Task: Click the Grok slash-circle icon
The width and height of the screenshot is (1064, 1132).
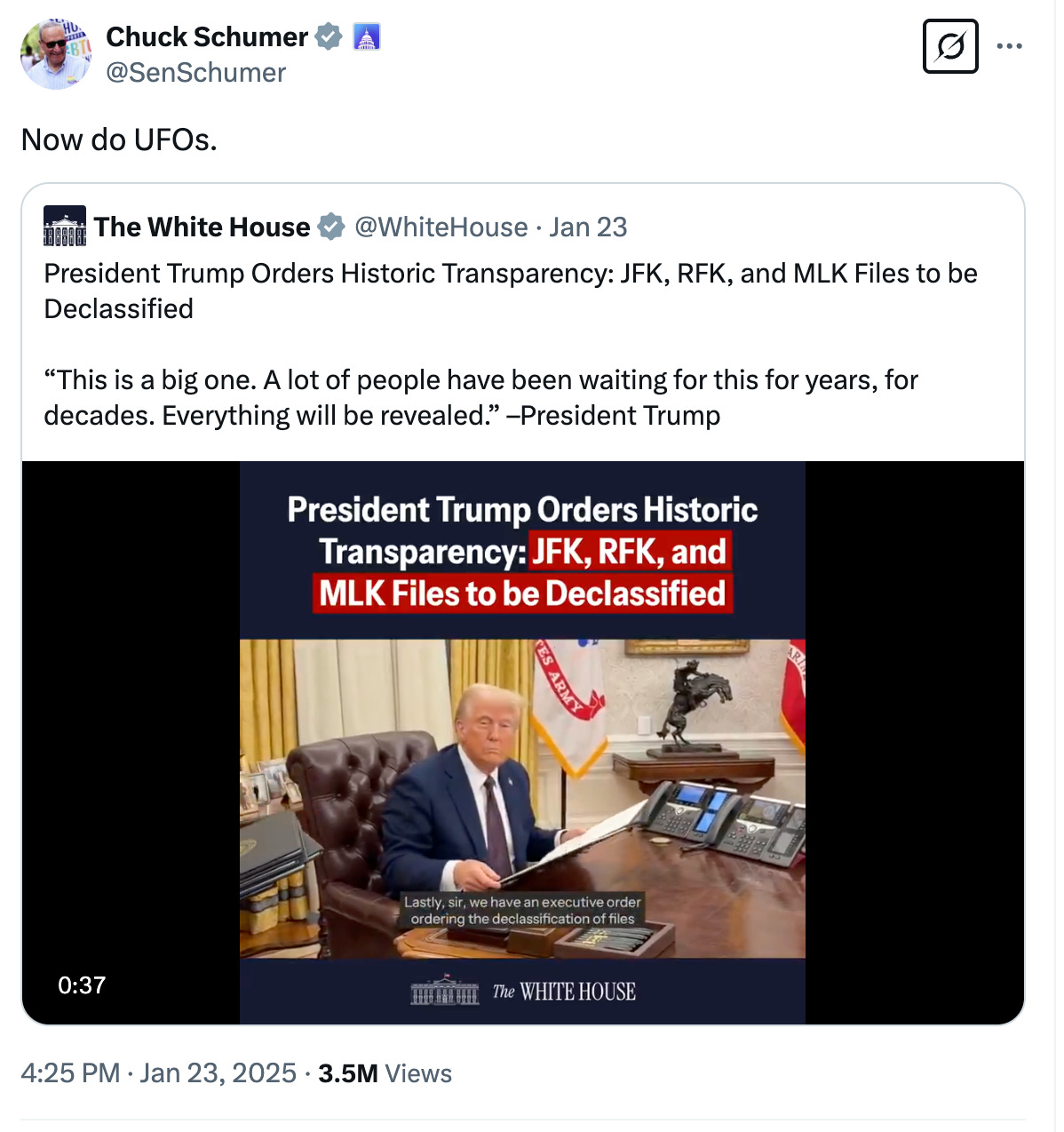Action: (x=950, y=46)
